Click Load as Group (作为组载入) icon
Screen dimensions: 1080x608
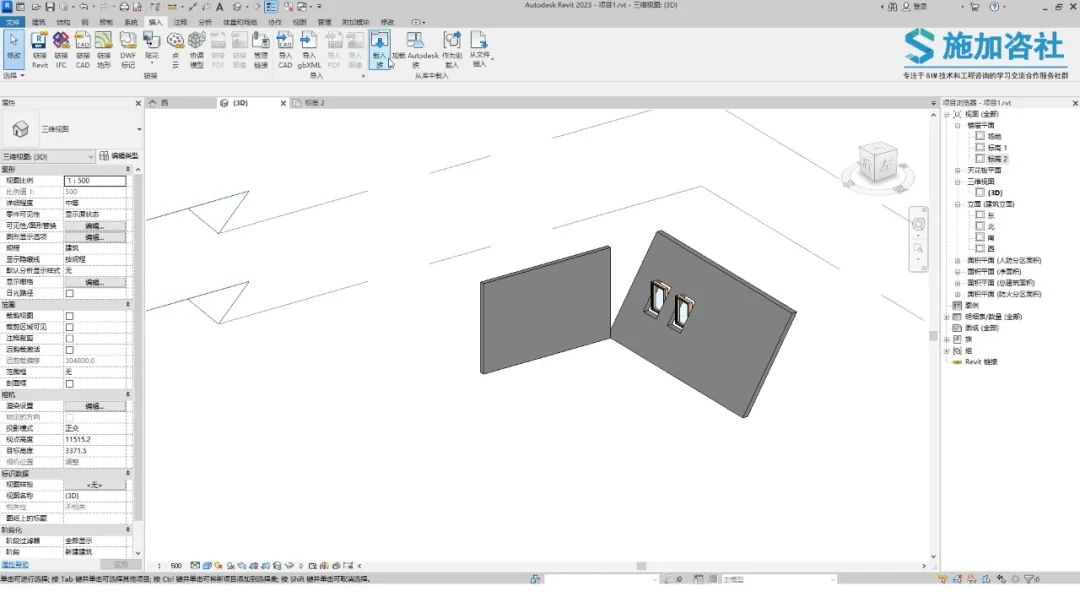tap(452, 50)
